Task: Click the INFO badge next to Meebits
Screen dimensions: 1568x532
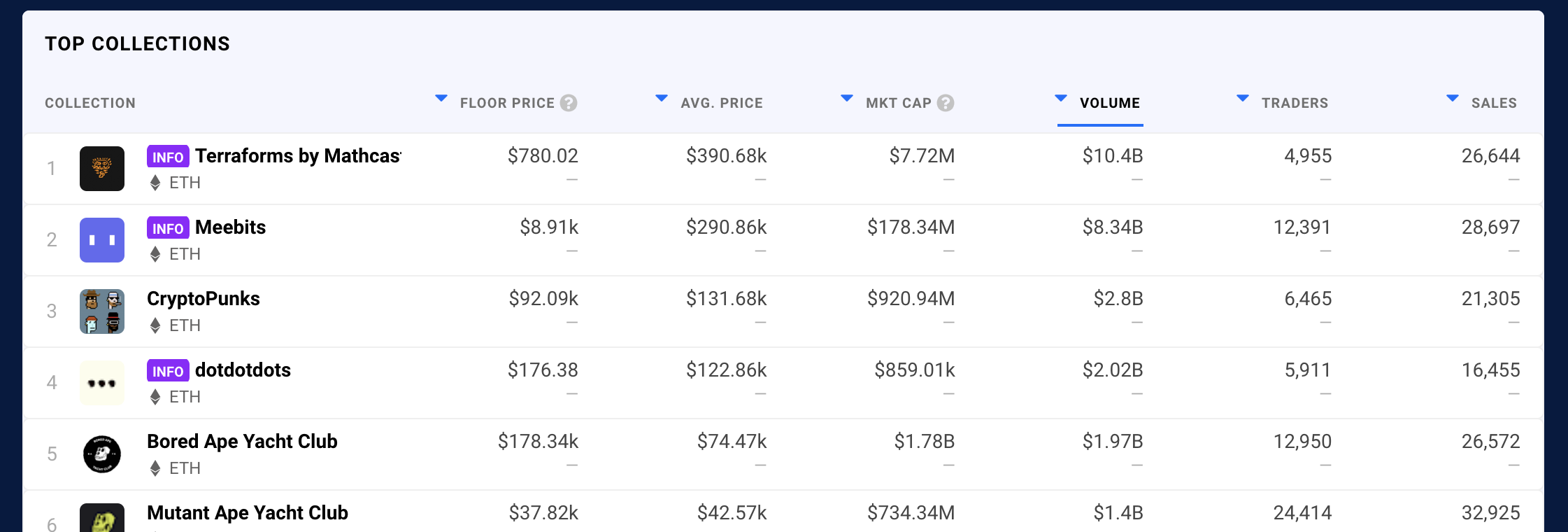Action: pos(168,228)
